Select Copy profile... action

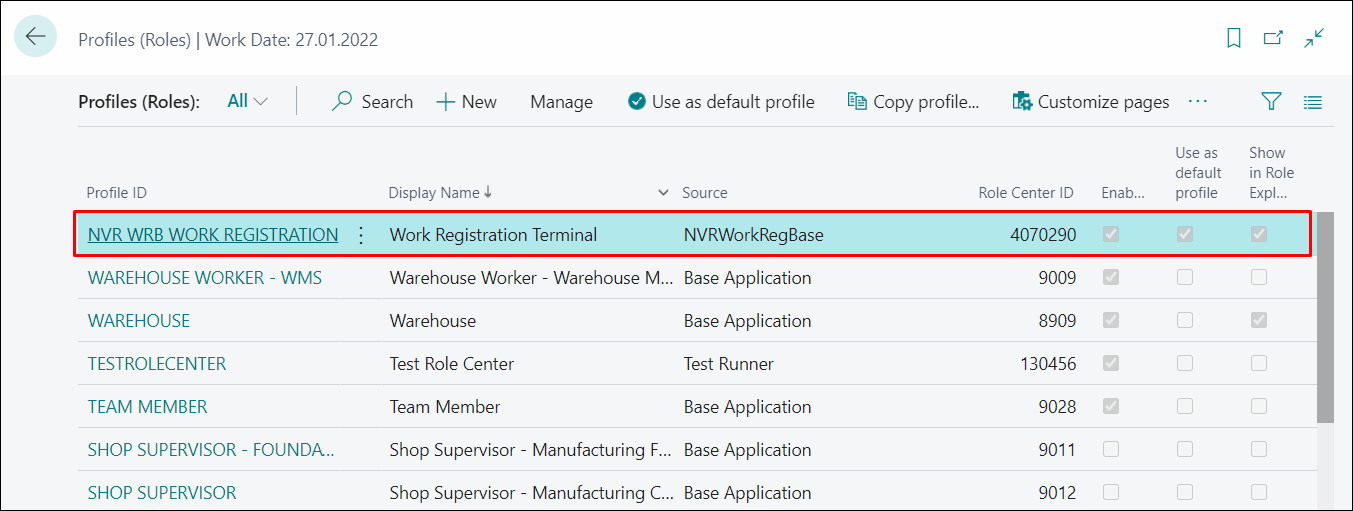(913, 101)
